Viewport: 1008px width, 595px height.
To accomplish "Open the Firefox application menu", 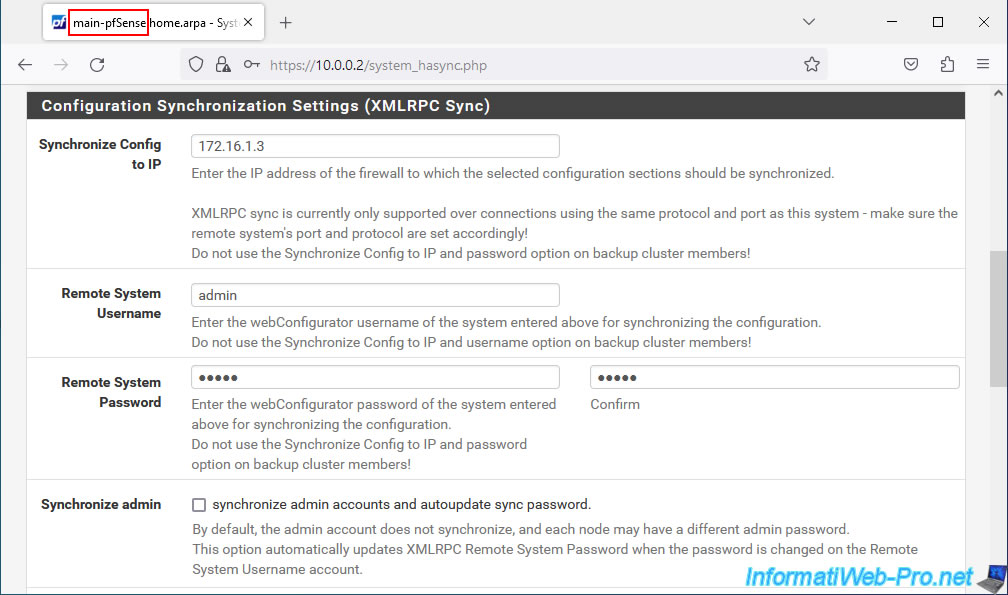I will tap(983, 64).
